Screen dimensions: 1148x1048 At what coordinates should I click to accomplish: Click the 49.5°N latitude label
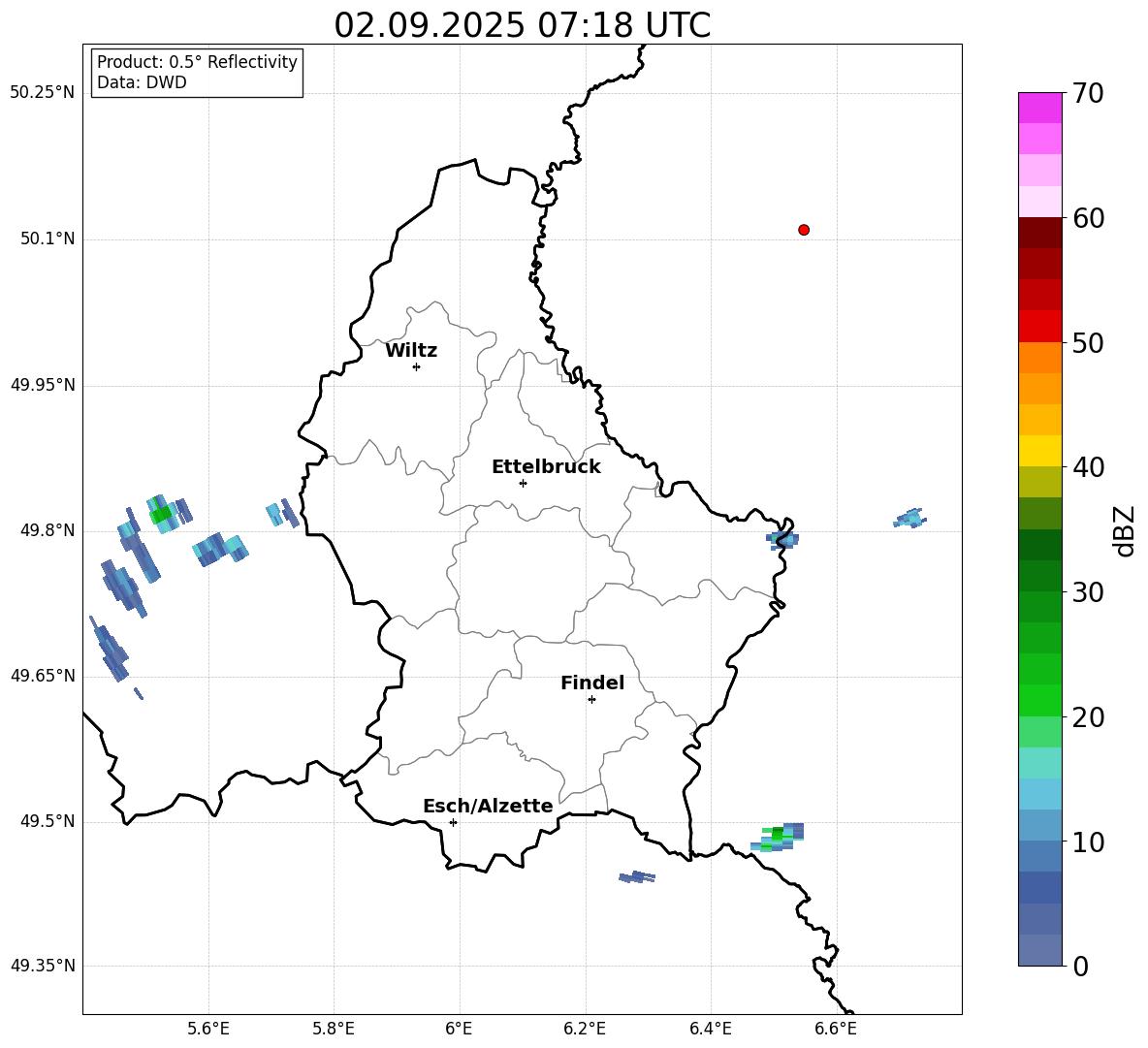[x=48, y=822]
